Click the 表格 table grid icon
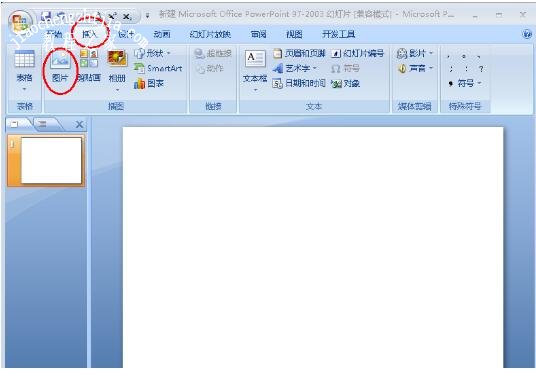 click(x=24, y=59)
